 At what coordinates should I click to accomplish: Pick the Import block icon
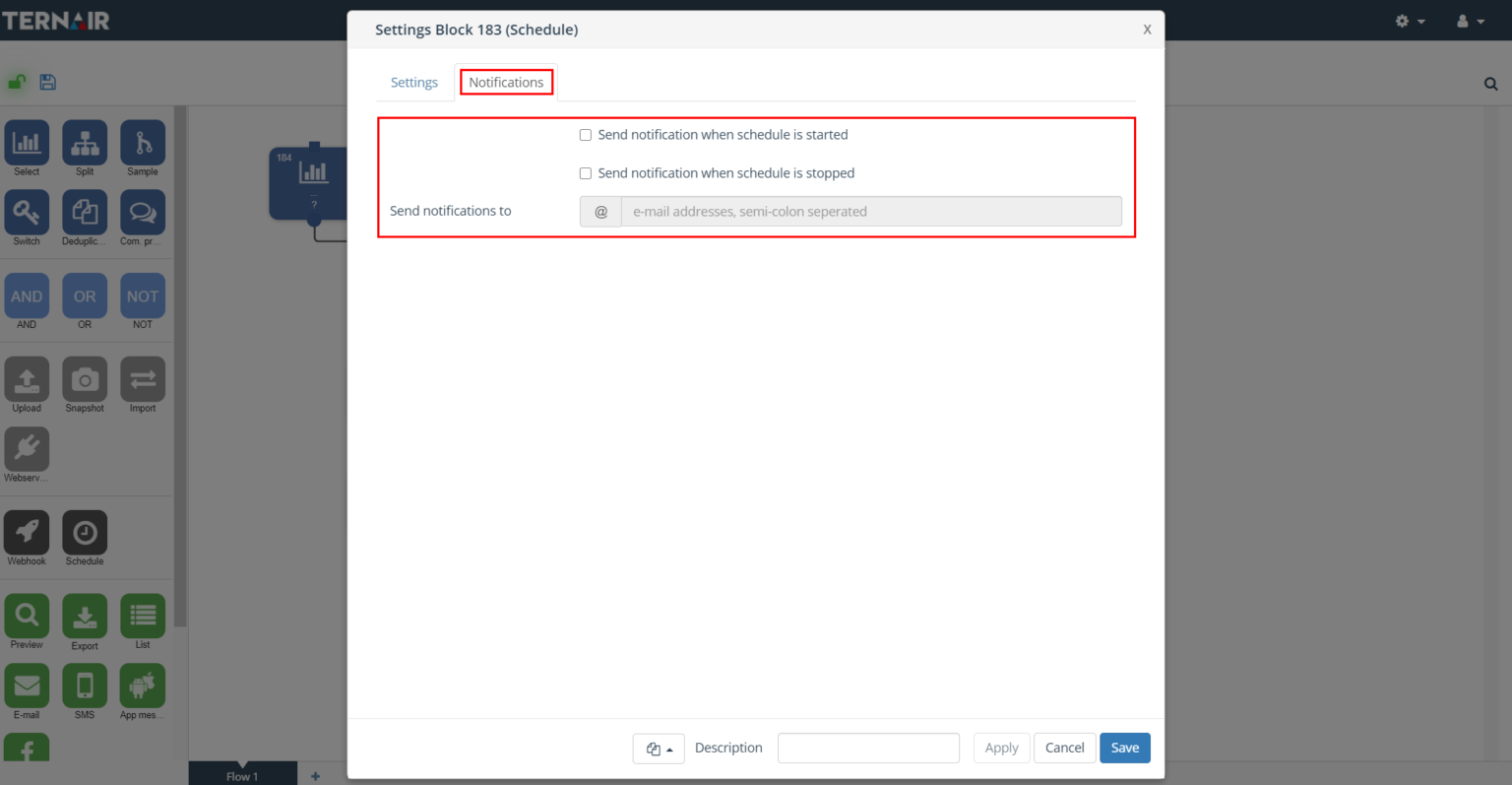[143, 379]
